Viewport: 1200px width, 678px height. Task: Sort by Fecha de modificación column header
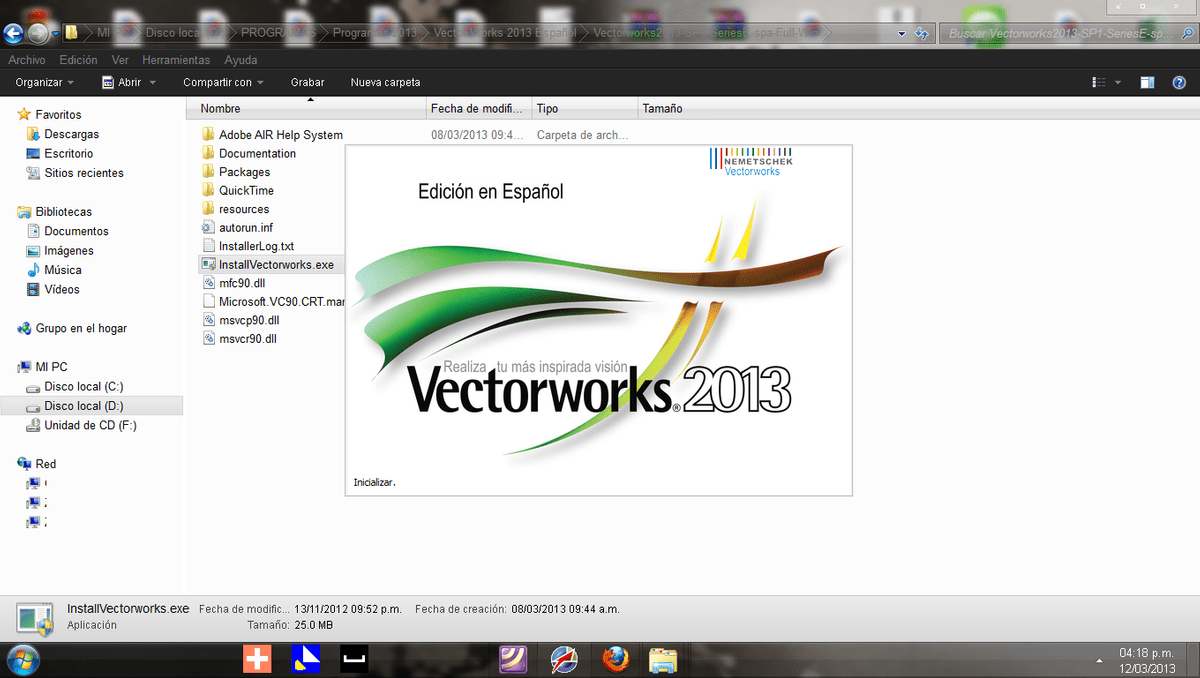click(x=479, y=108)
